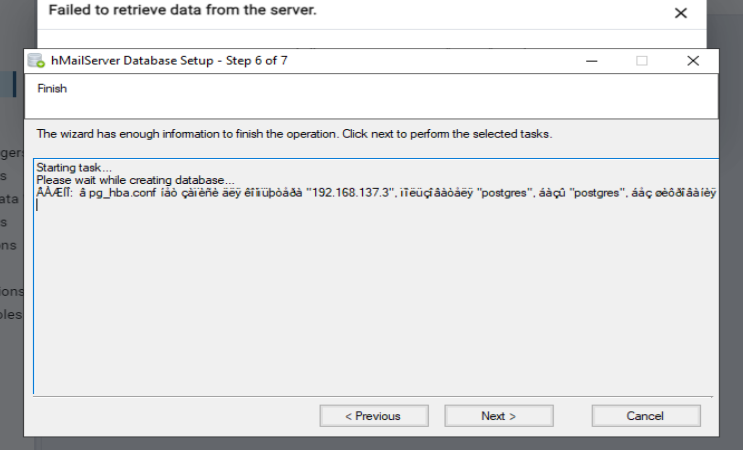Click the text cursor line below the error
The height and width of the screenshot is (450, 743).
coord(37,204)
